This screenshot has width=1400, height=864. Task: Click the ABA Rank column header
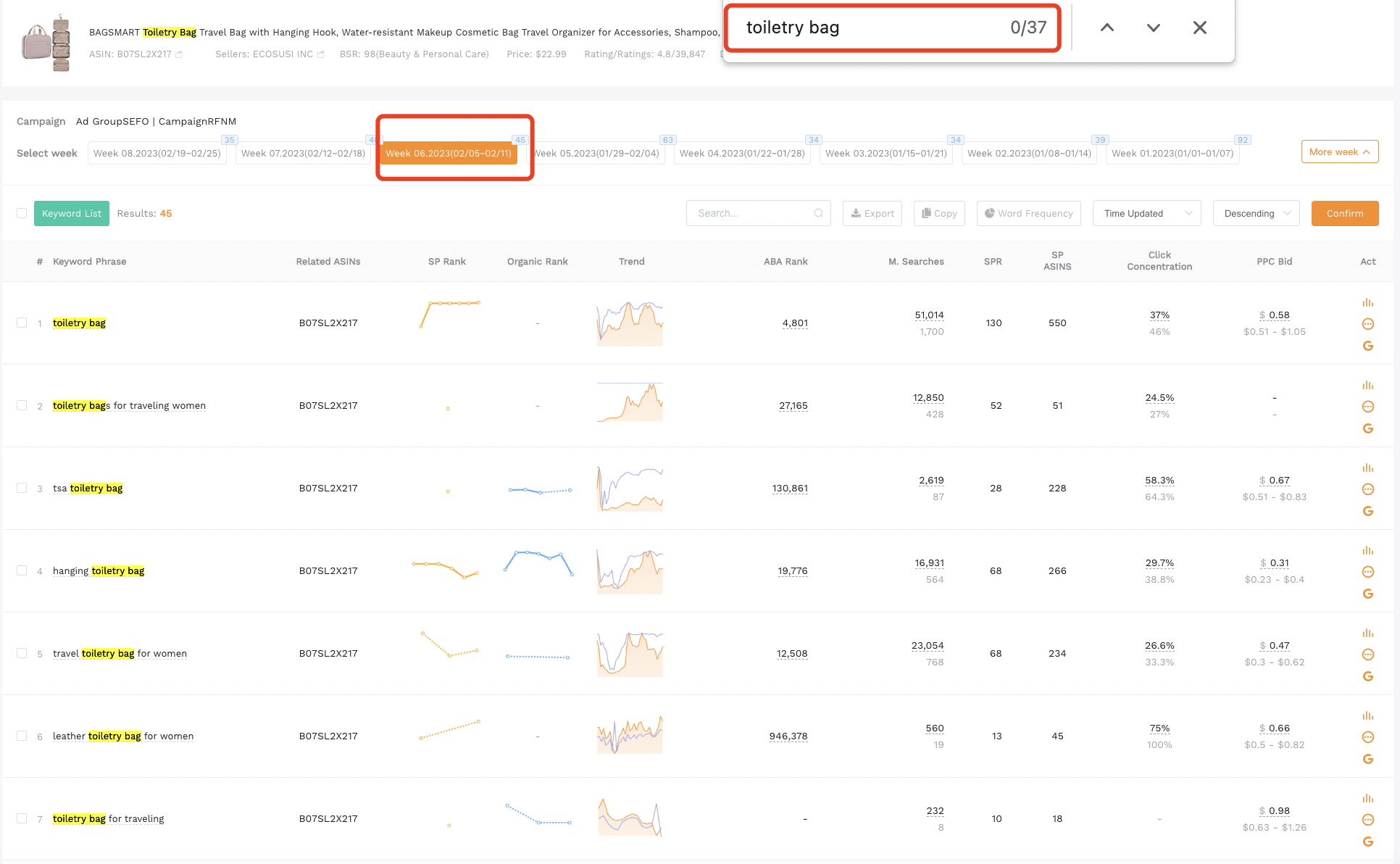tap(786, 261)
